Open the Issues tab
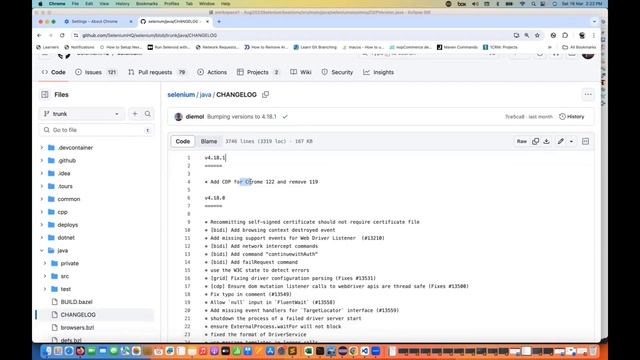This screenshot has height=360, width=640. (96, 72)
